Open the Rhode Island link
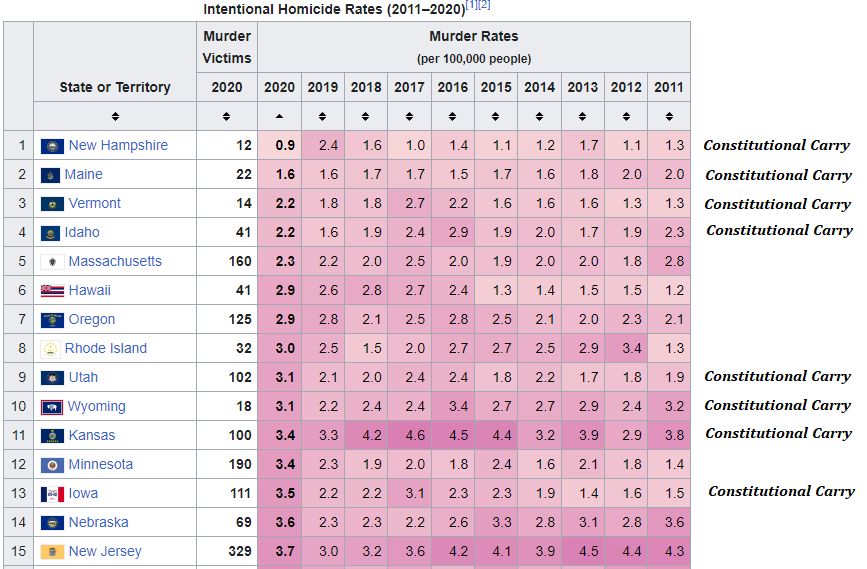 [x=106, y=348]
